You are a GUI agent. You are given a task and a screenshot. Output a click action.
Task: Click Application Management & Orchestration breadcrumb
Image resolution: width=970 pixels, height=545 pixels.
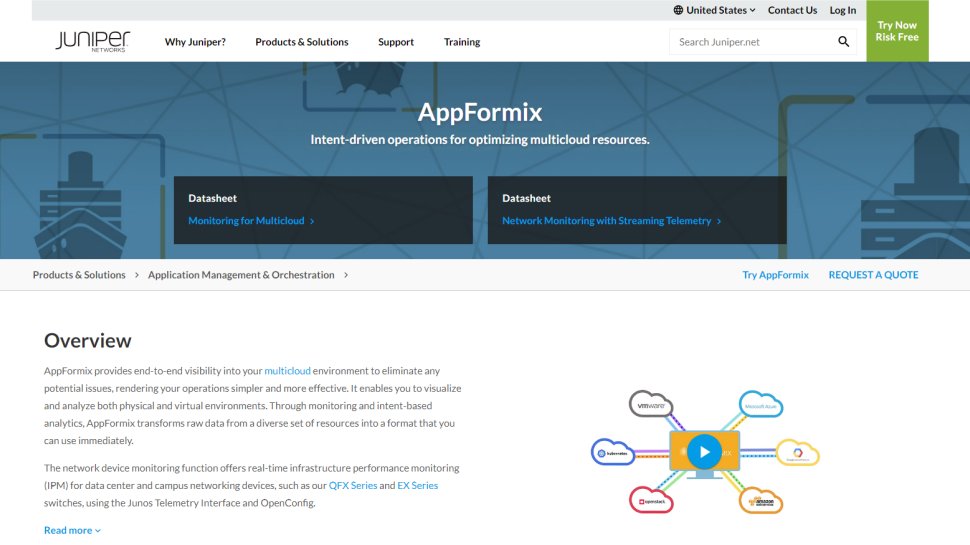pos(241,275)
